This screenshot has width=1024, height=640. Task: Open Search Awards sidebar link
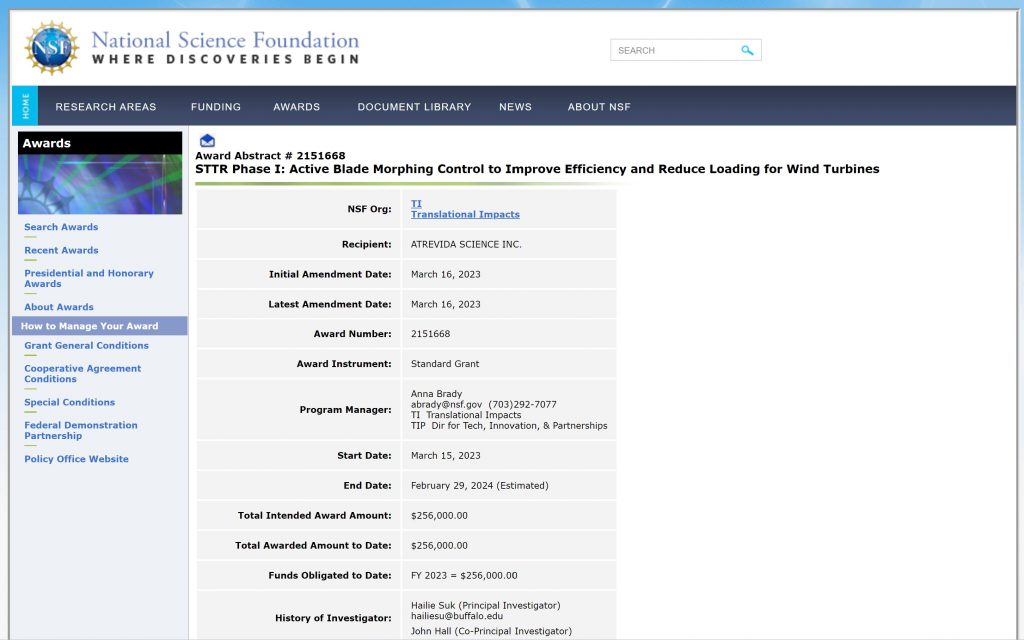coord(61,227)
